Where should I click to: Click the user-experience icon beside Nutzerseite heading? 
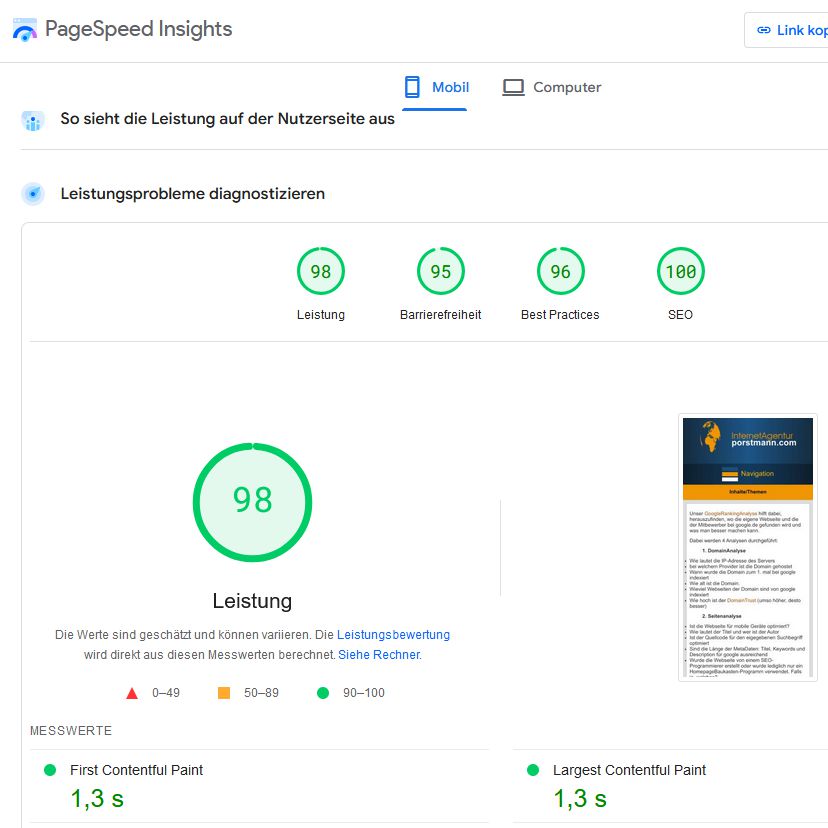33,121
